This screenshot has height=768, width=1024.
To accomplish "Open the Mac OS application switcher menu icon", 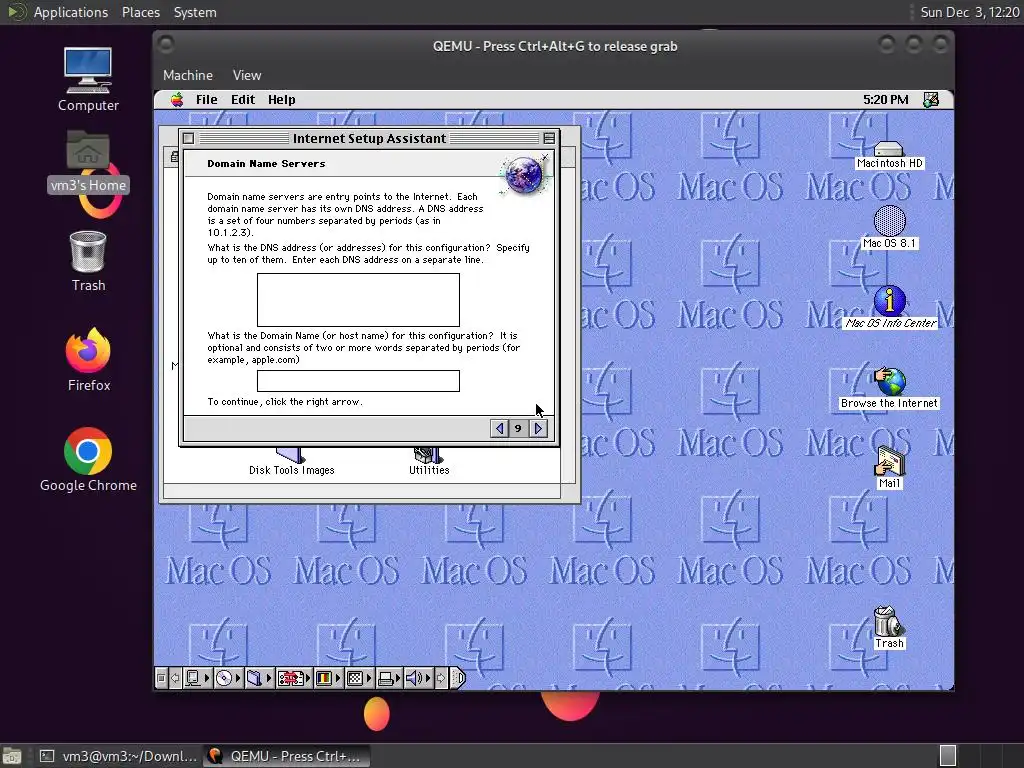I will pos(931,99).
